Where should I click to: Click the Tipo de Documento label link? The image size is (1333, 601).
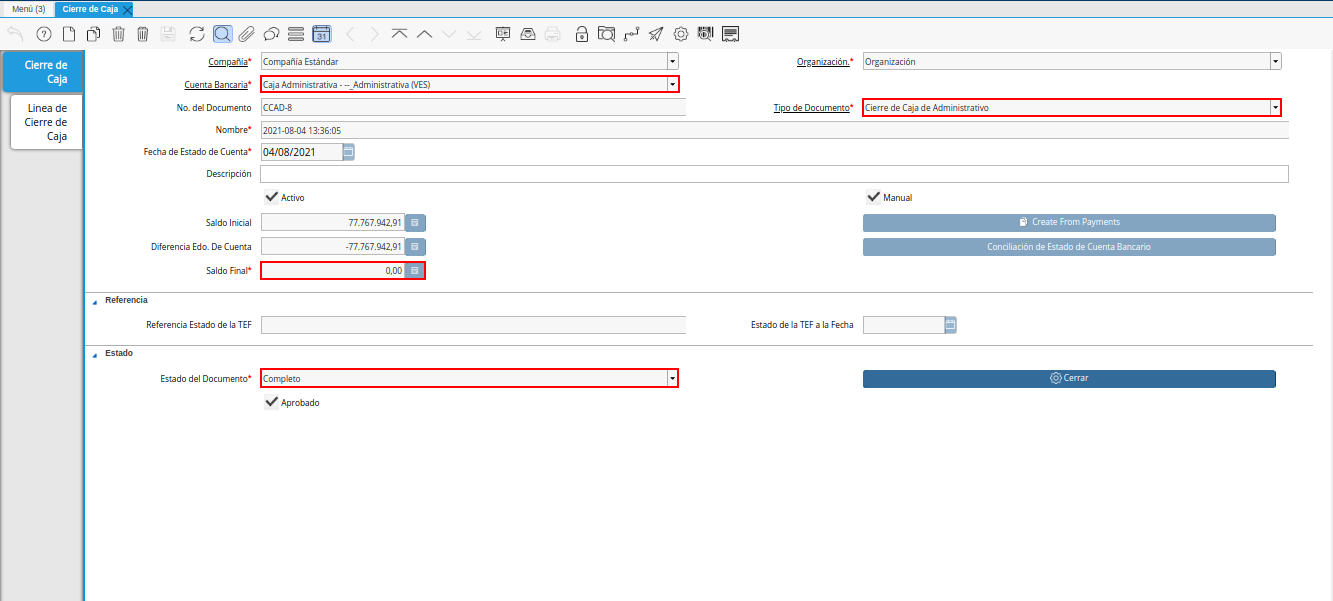[x=812, y=108]
